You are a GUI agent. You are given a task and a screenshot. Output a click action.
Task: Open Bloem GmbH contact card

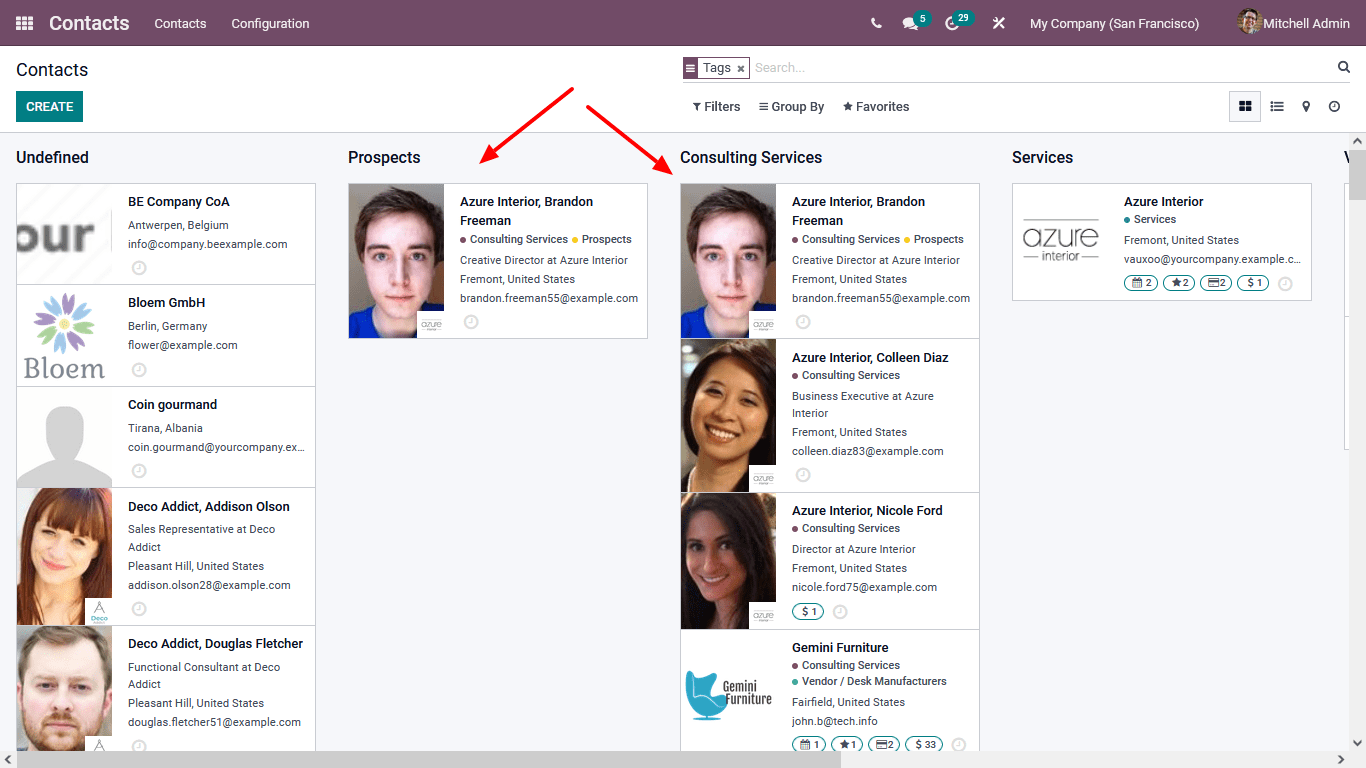point(166,336)
